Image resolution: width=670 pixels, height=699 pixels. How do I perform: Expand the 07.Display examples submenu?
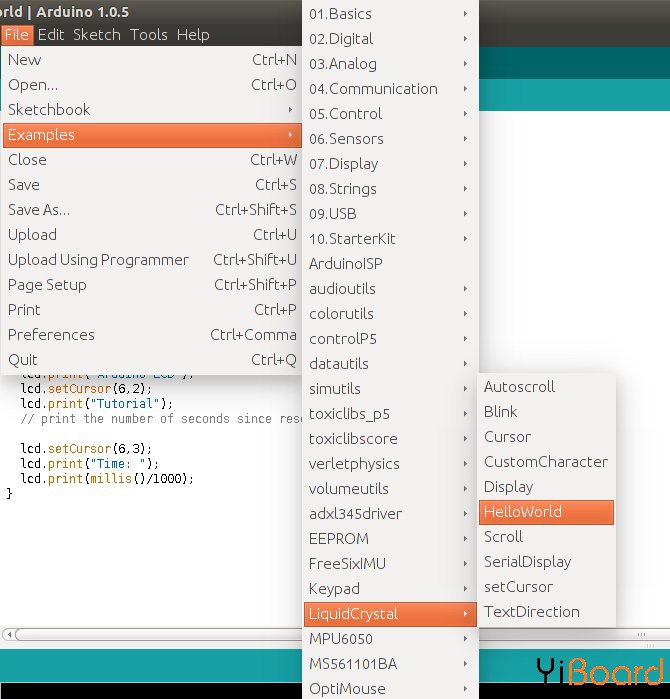coord(390,164)
